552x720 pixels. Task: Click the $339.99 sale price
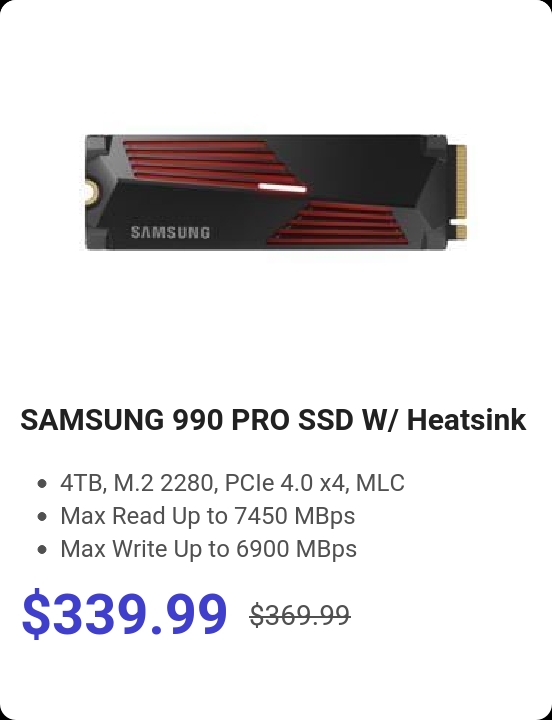click(x=124, y=614)
